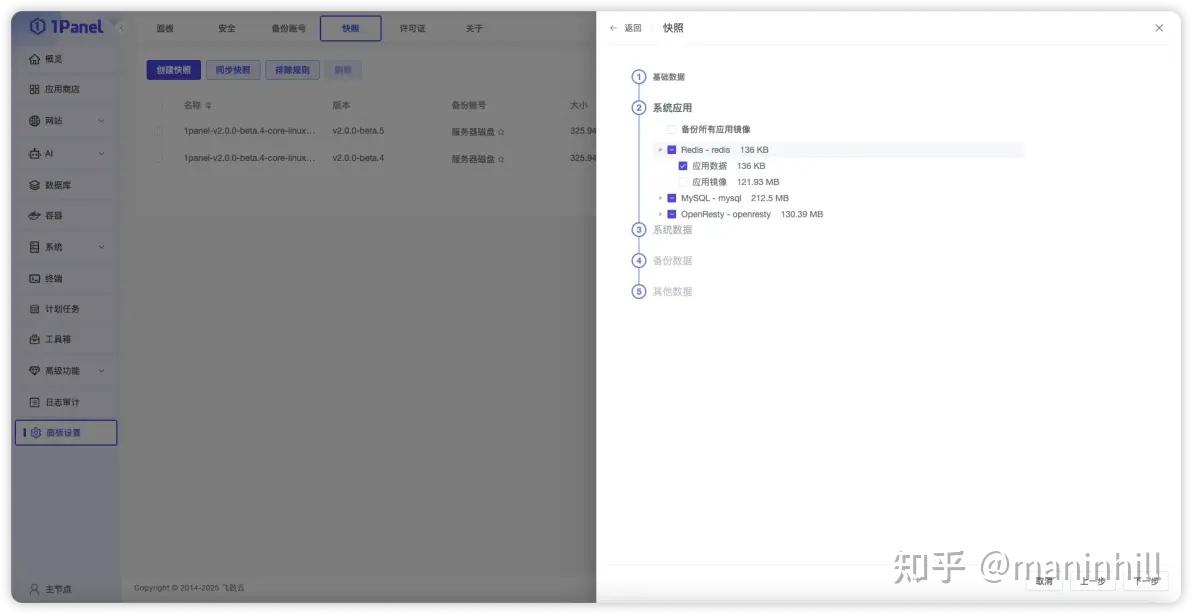Screen dimensions: 1192x614
Task: Go to step 5 其他数据
Action: click(662, 292)
